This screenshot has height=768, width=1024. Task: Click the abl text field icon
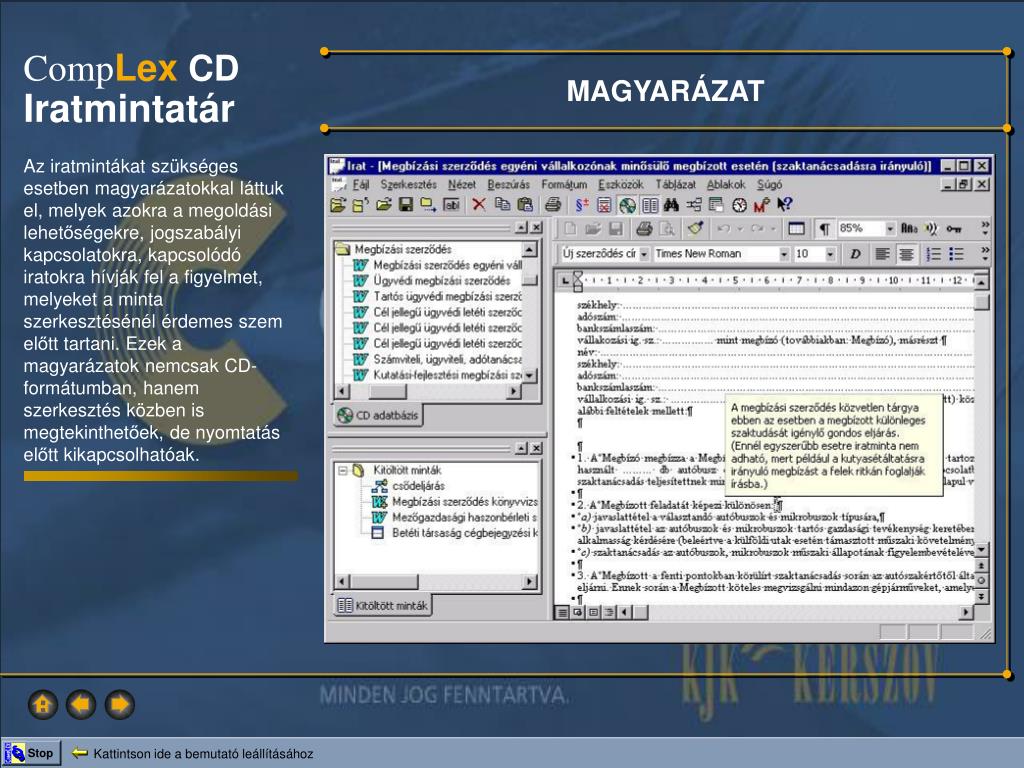[451, 205]
